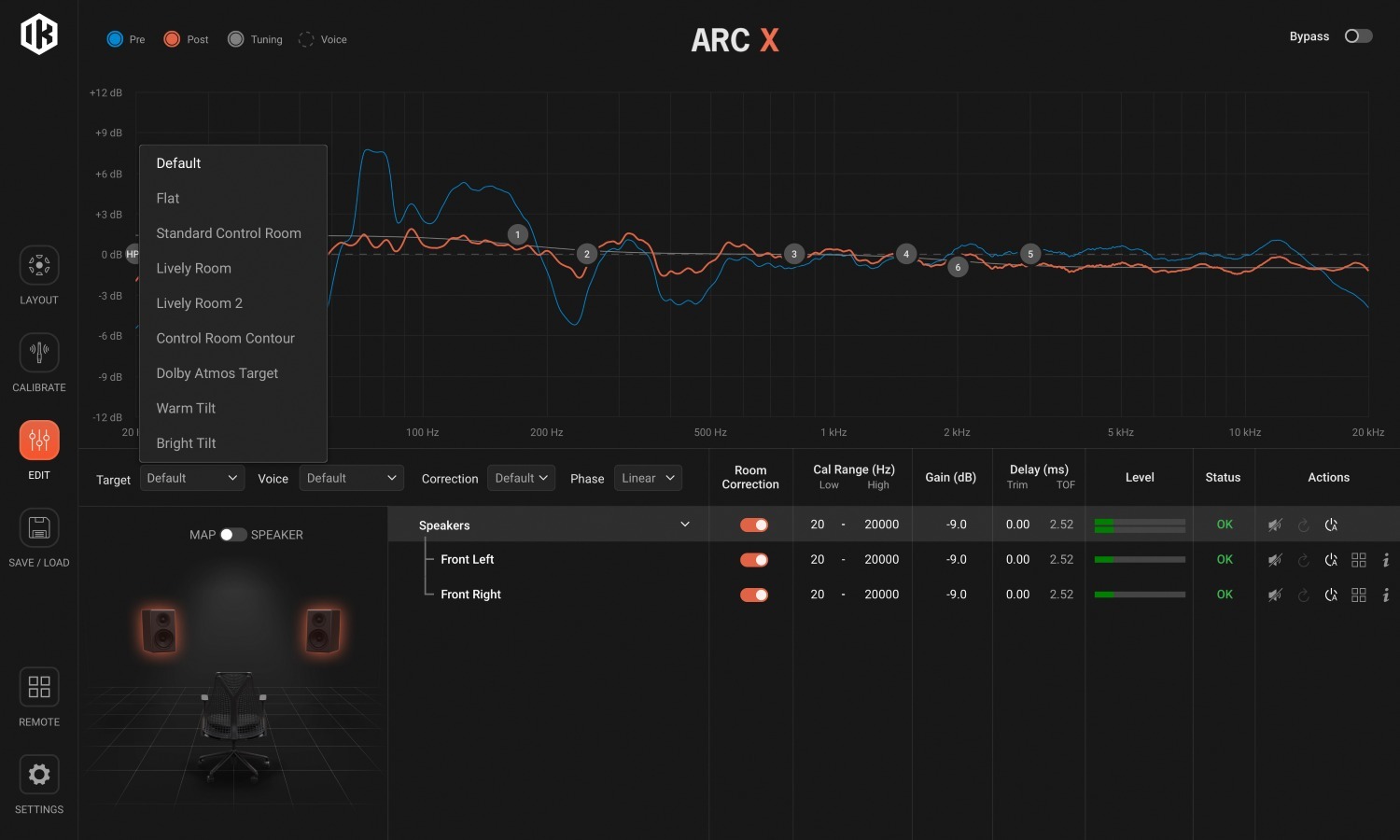Choose the Warm Tilt target curve
Viewport: 1400px width, 840px height.
click(186, 408)
